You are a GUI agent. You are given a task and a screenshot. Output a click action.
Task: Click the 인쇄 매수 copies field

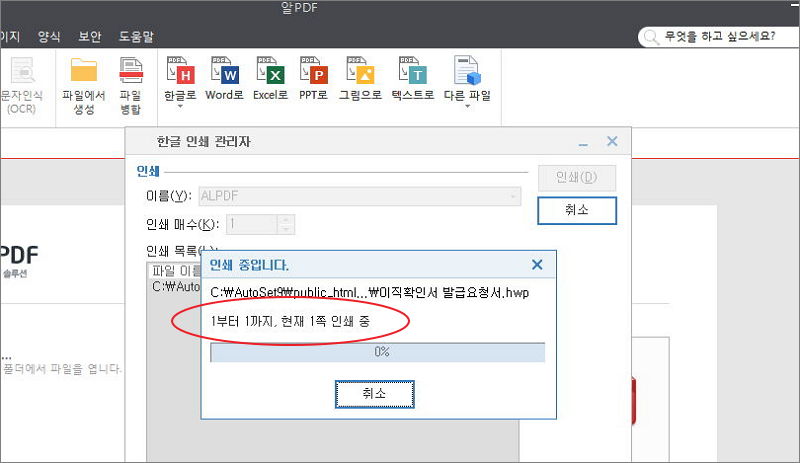click(252, 224)
